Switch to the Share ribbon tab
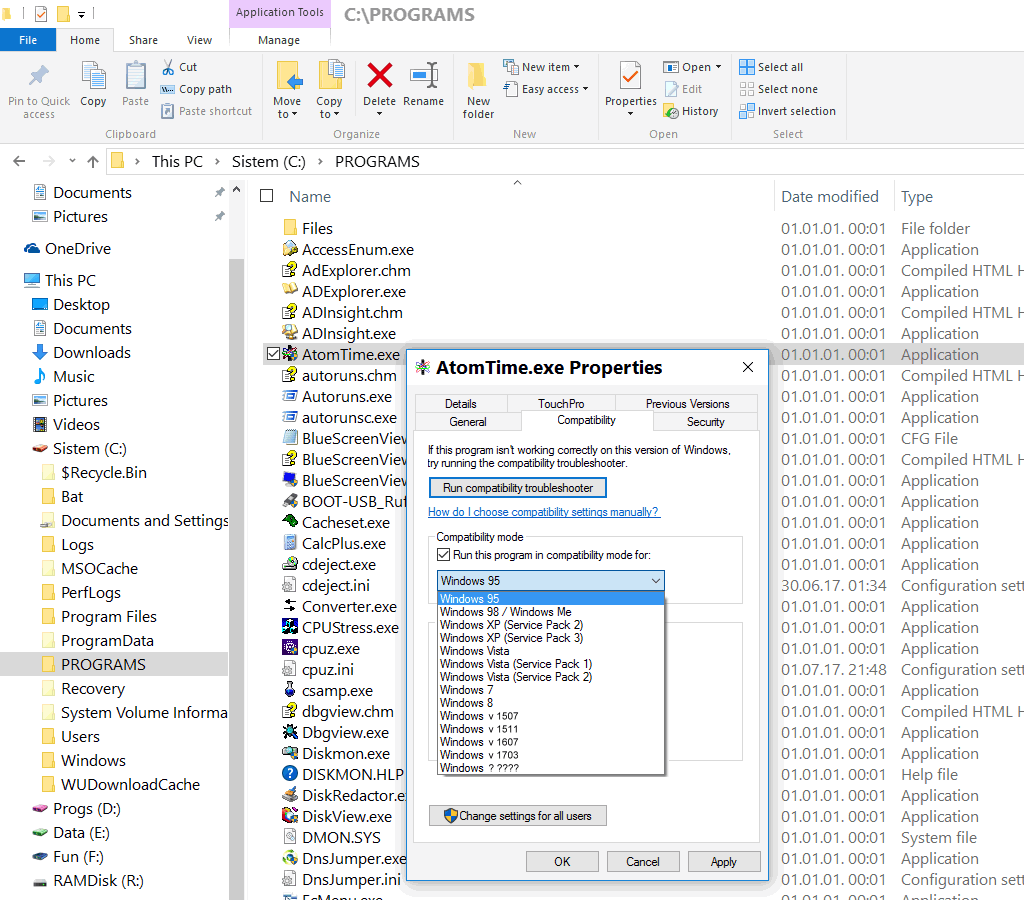The height and width of the screenshot is (900, 1024). 143,40
